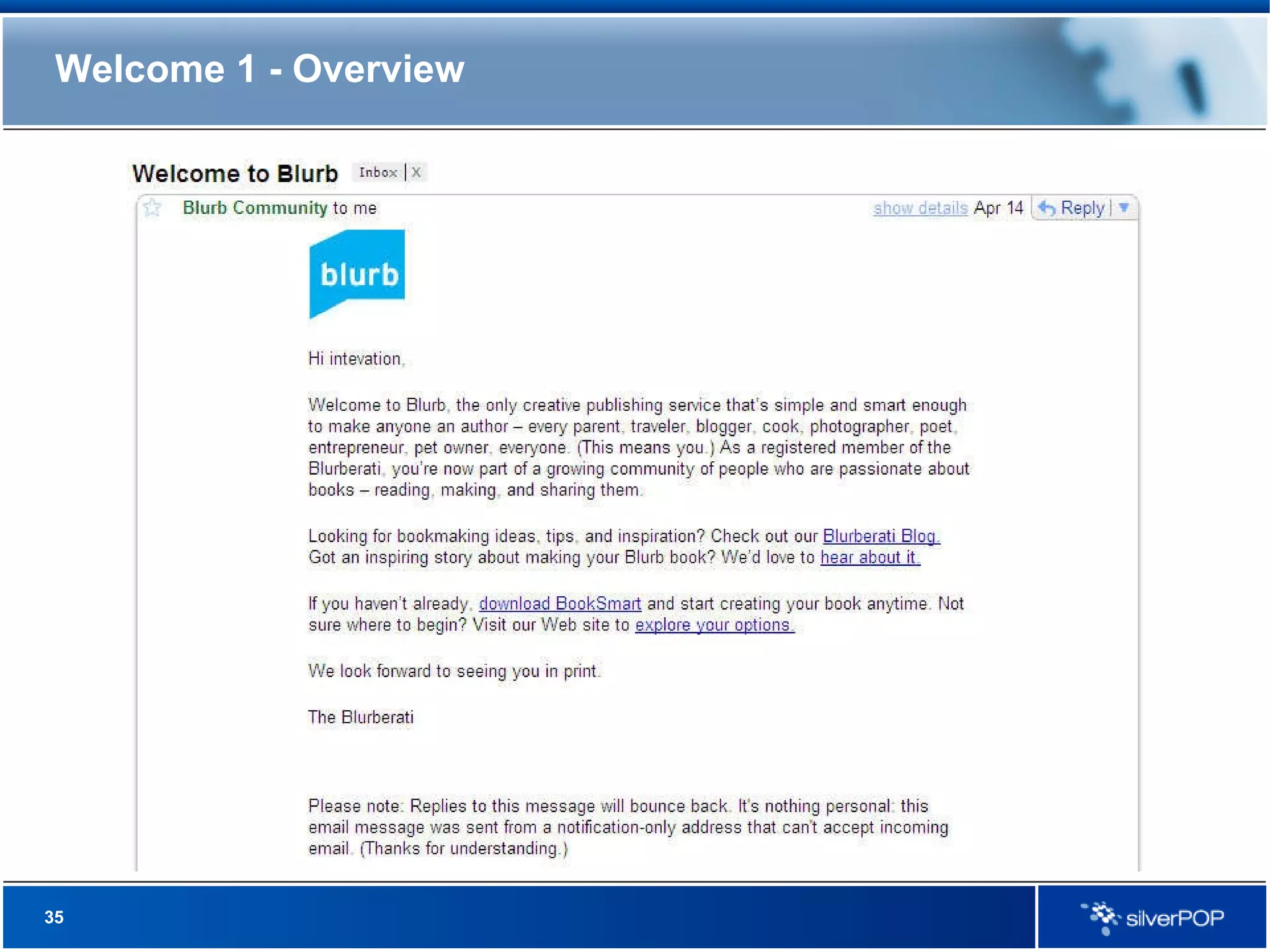The width and height of the screenshot is (1270, 952).
Task: Star the Welcome to Blurb email
Action: coord(152,207)
